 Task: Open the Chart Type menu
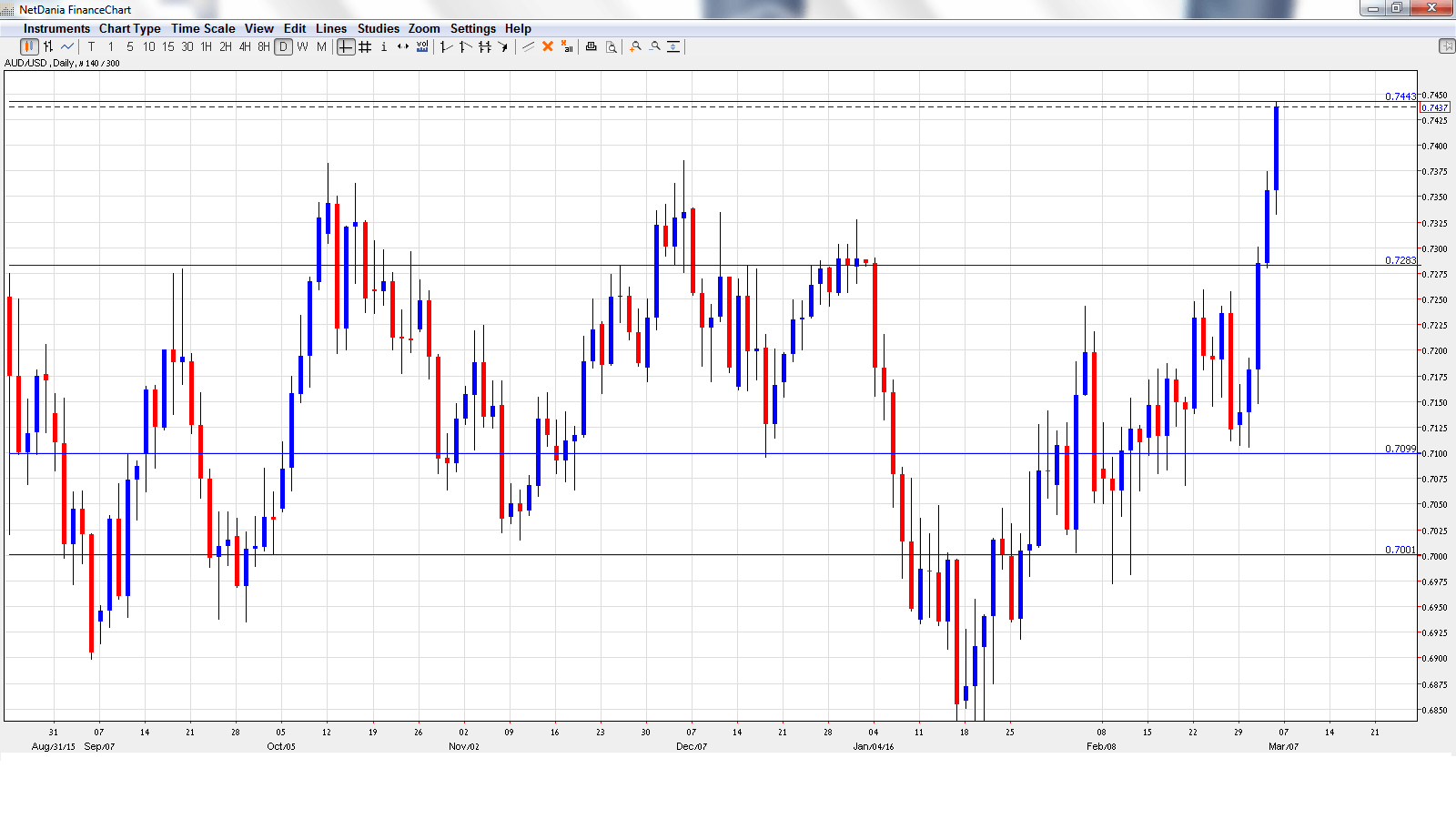point(129,28)
